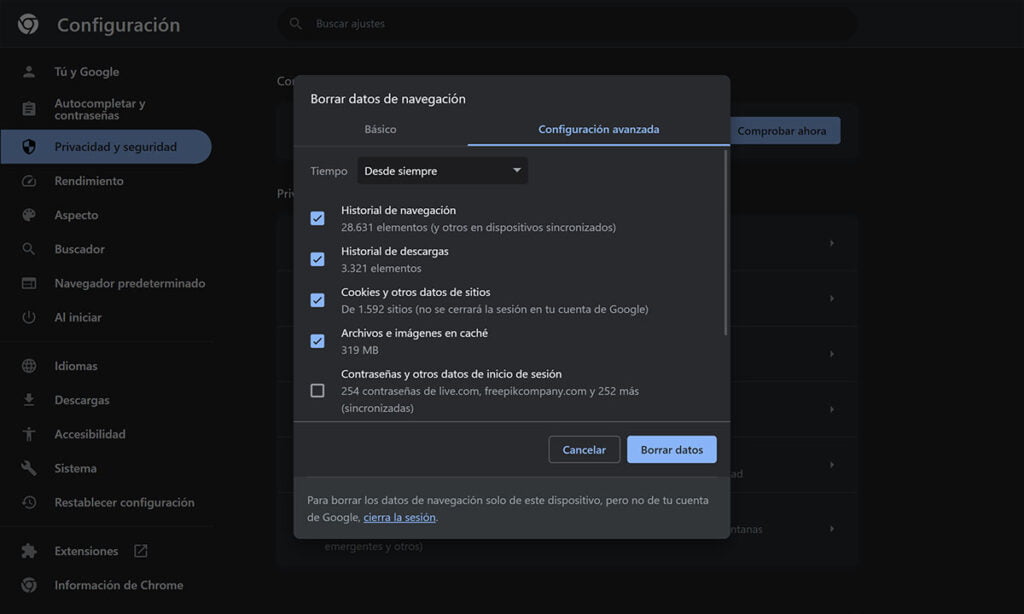Click the palette icon for Aspecto
1024x614 pixels.
29,215
